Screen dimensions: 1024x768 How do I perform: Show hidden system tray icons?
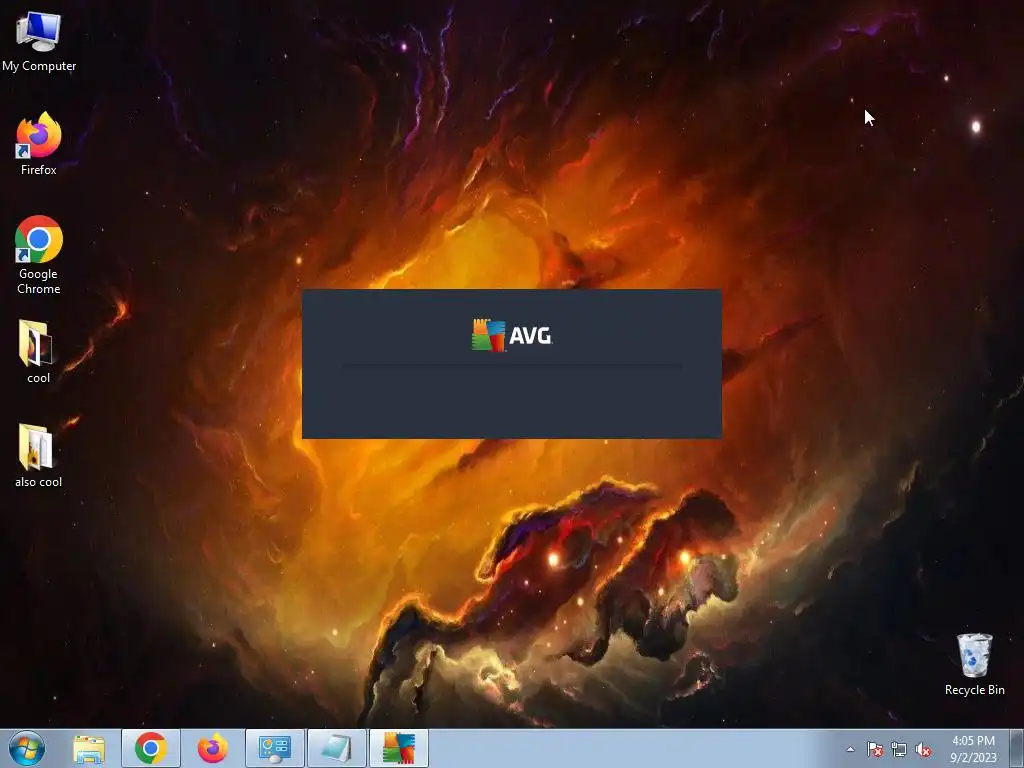coord(850,749)
